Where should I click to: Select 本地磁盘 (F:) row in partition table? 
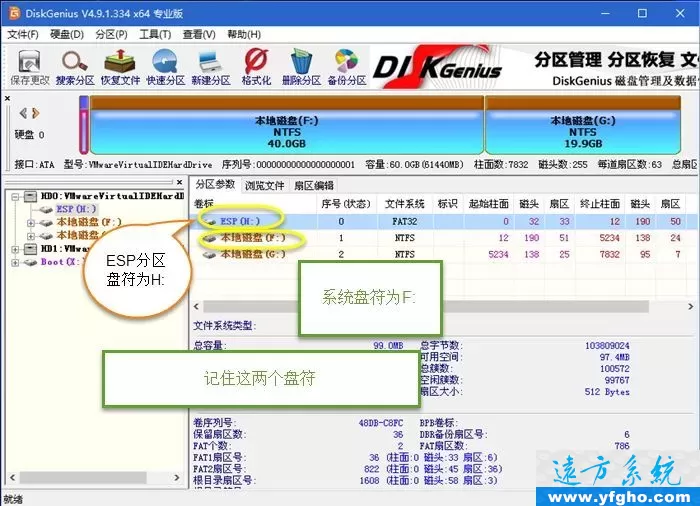pos(444,238)
